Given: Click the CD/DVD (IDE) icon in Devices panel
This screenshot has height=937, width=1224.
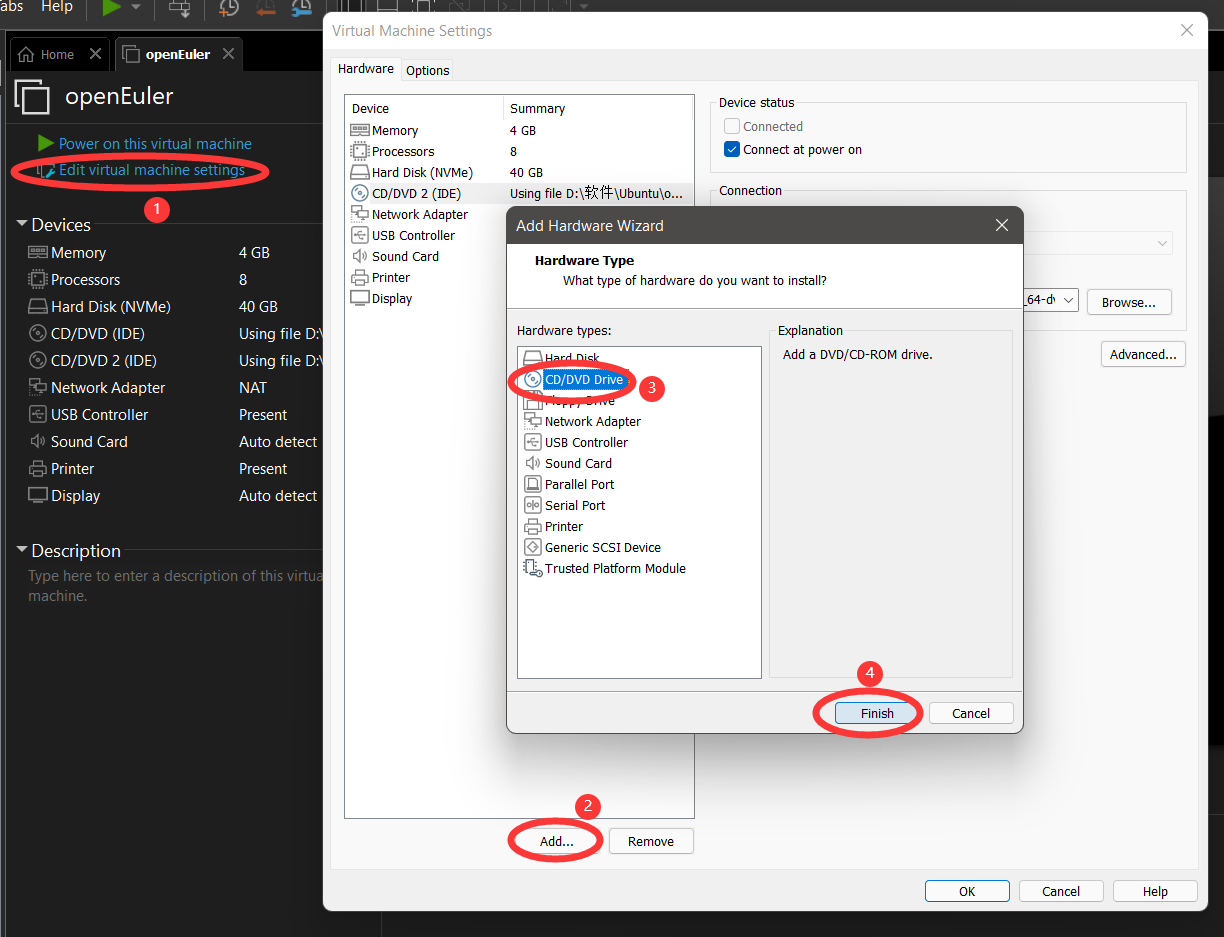Looking at the screenshot, I should point(38,334).
